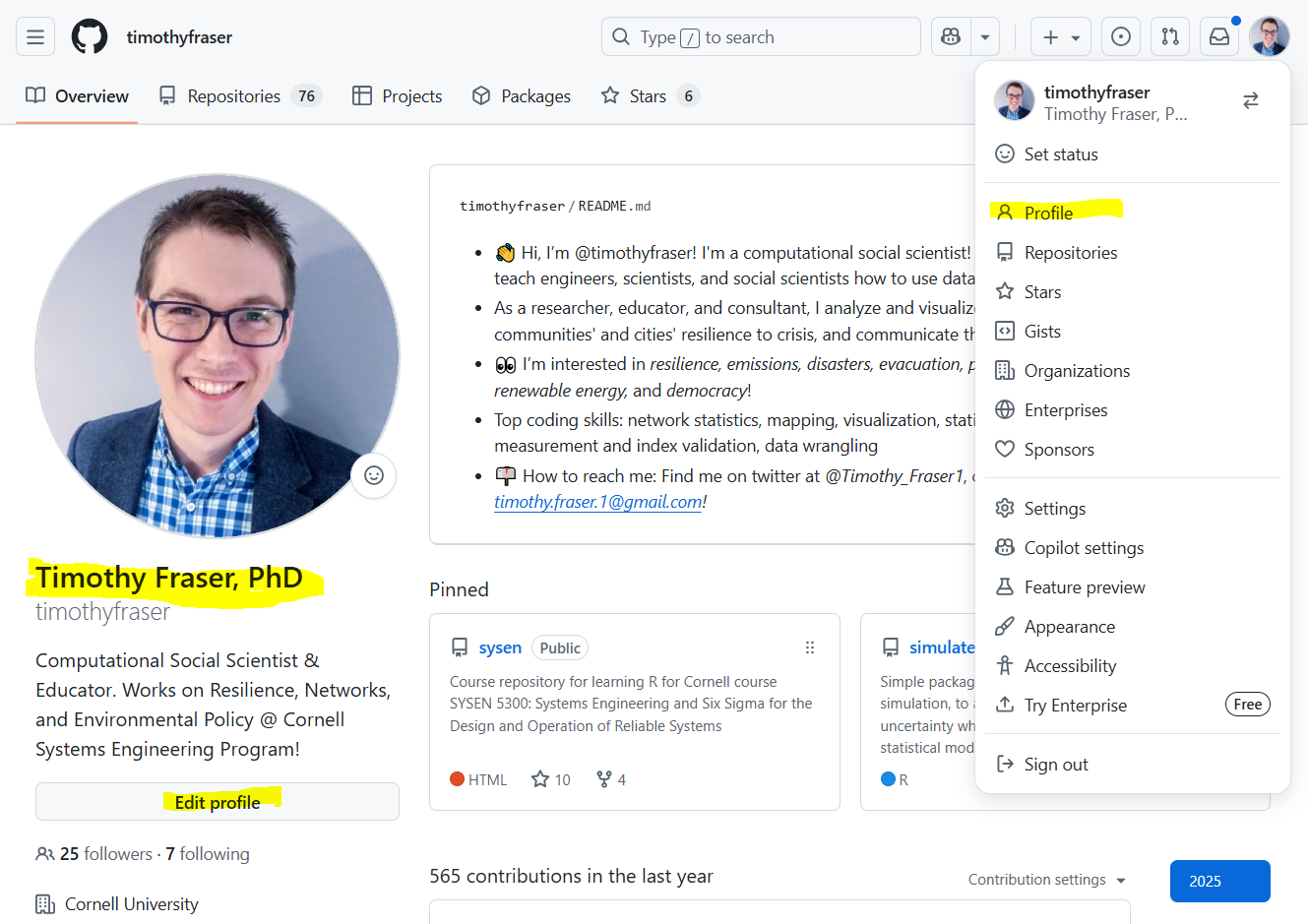Open Pull requests from the header icon
The image size is (1308, 924).
click(1170, 37)
